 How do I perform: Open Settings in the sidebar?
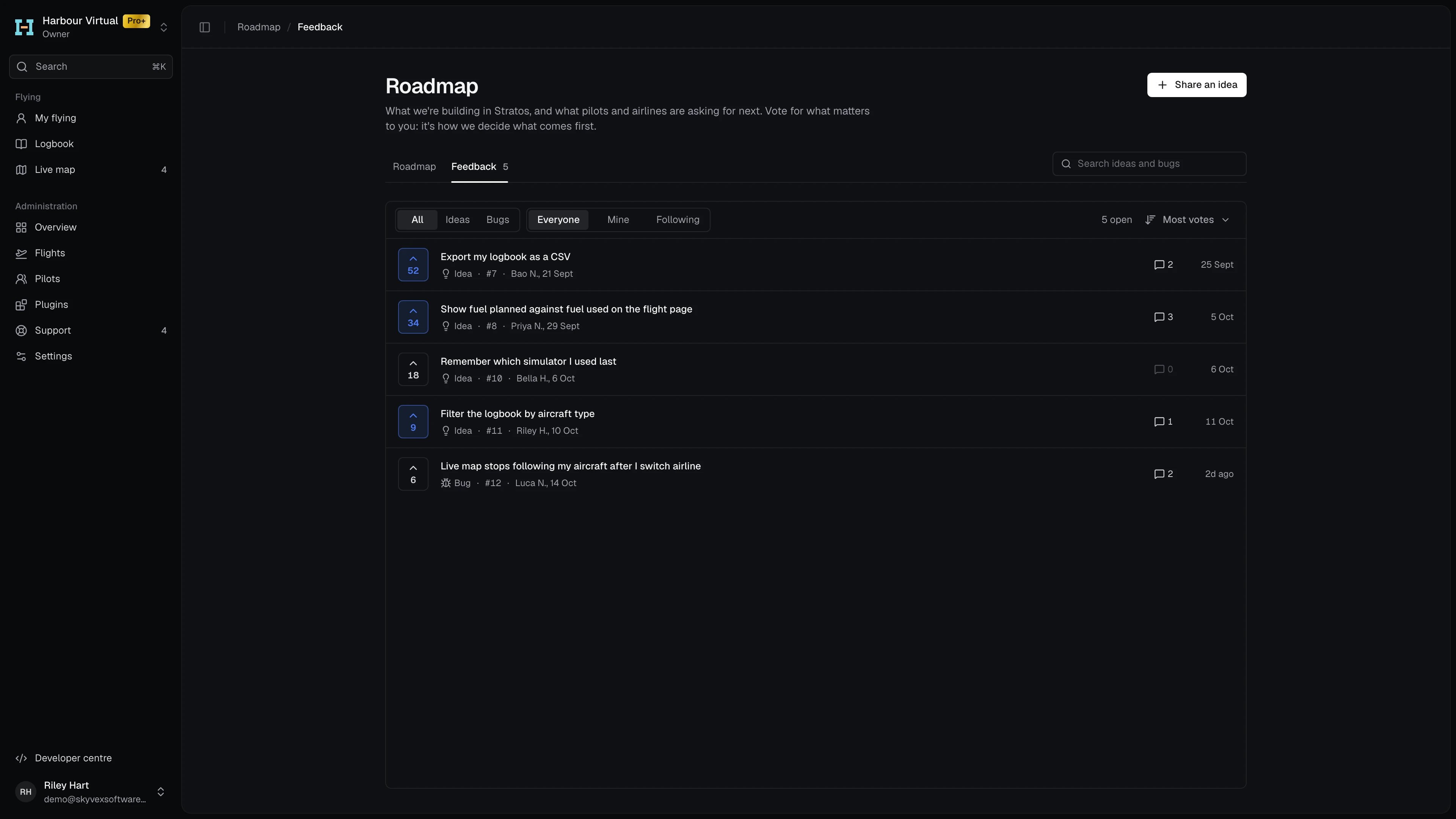coord(91,356)
